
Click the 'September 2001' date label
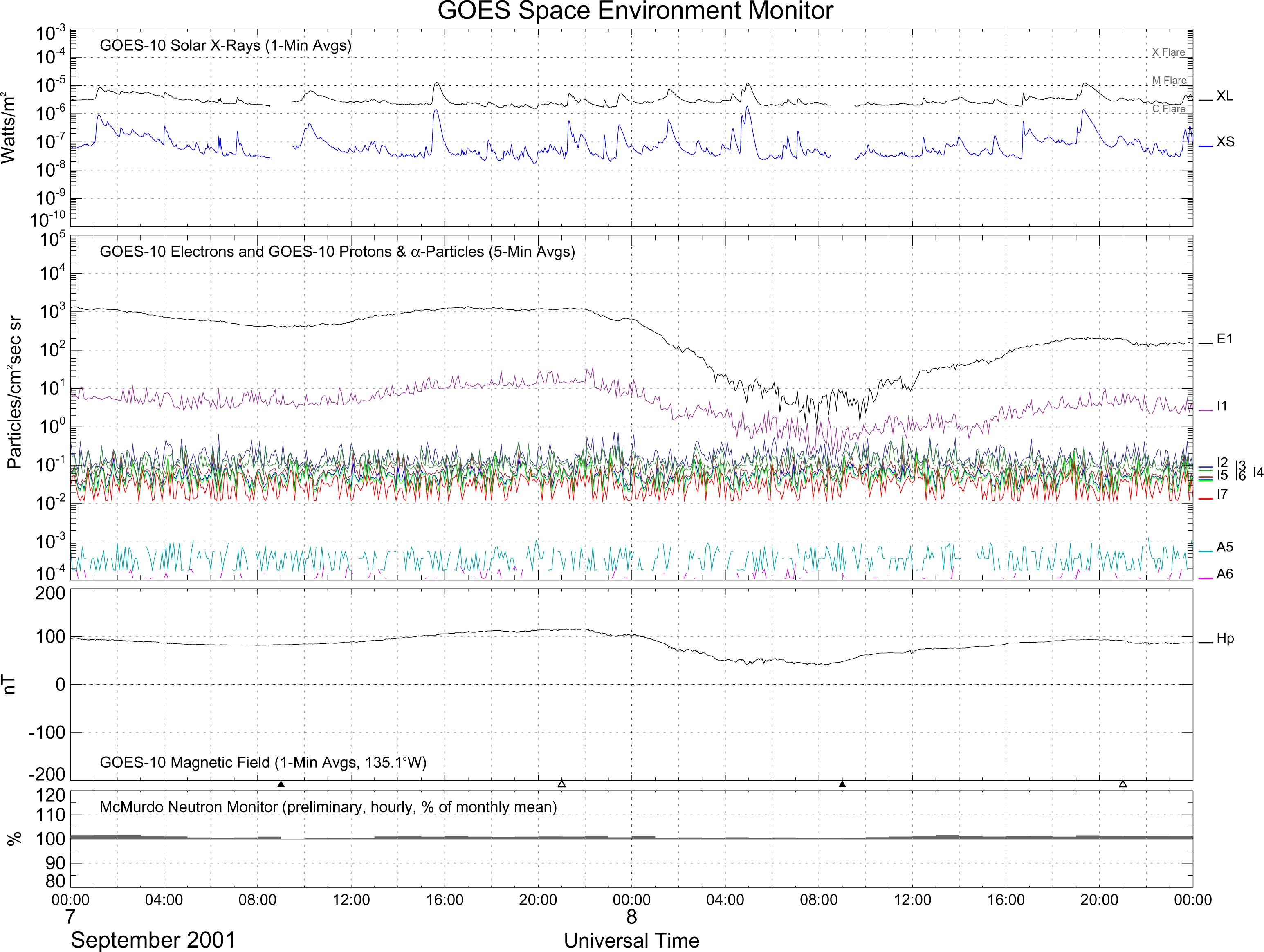153,940
